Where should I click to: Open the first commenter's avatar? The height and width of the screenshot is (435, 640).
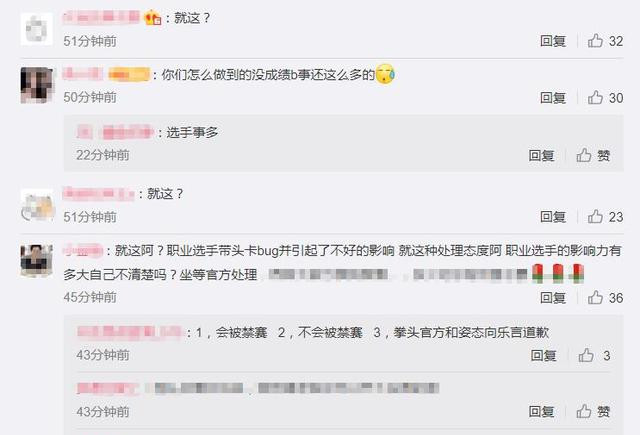click(37, 29)
